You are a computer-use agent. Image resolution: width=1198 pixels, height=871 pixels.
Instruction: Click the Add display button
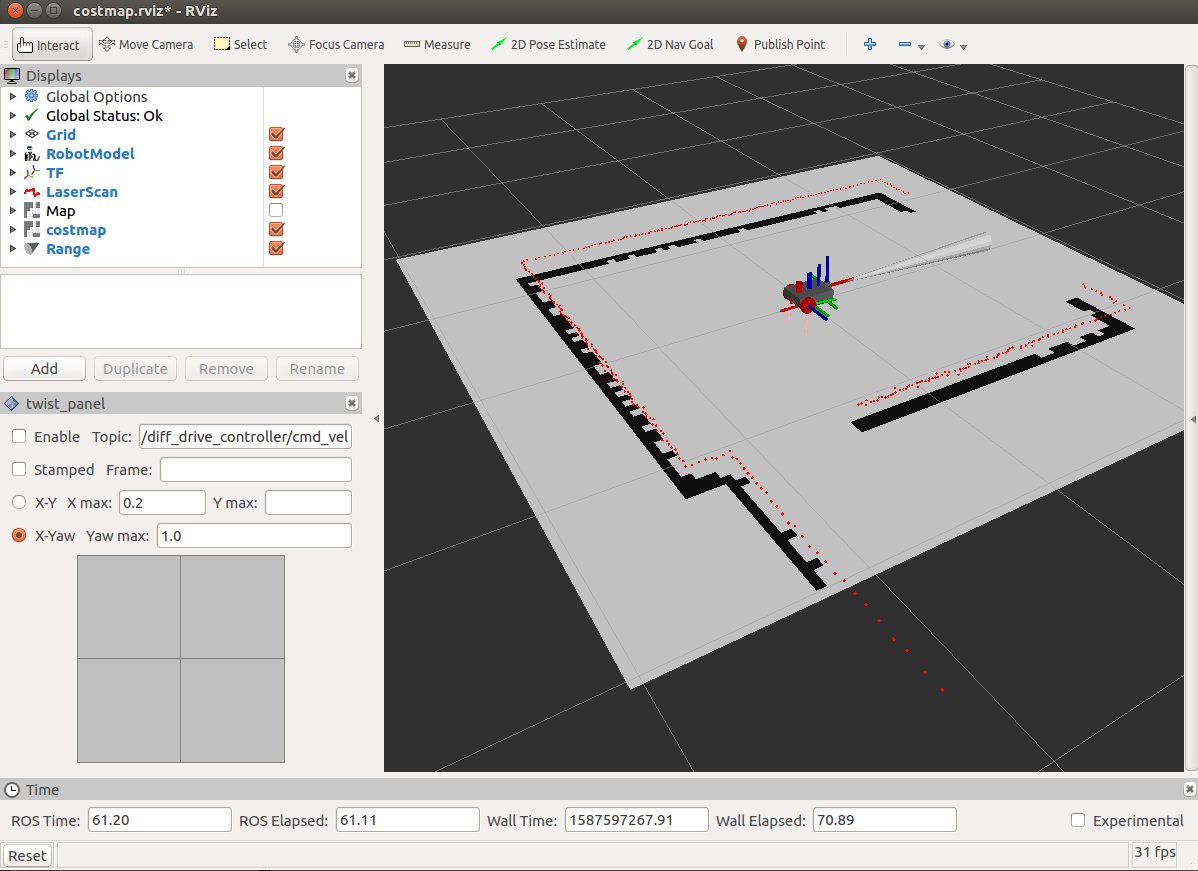point(44,368)
